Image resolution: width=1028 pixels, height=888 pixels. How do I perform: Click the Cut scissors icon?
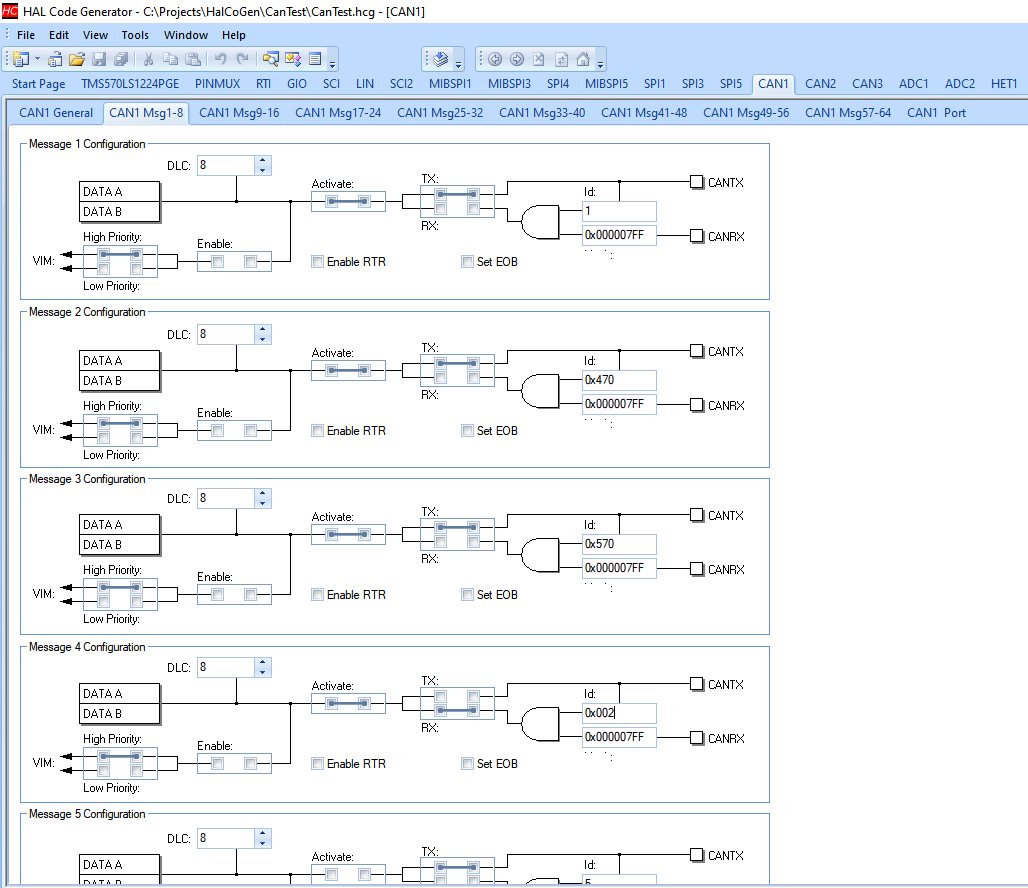tap(149, 59)
